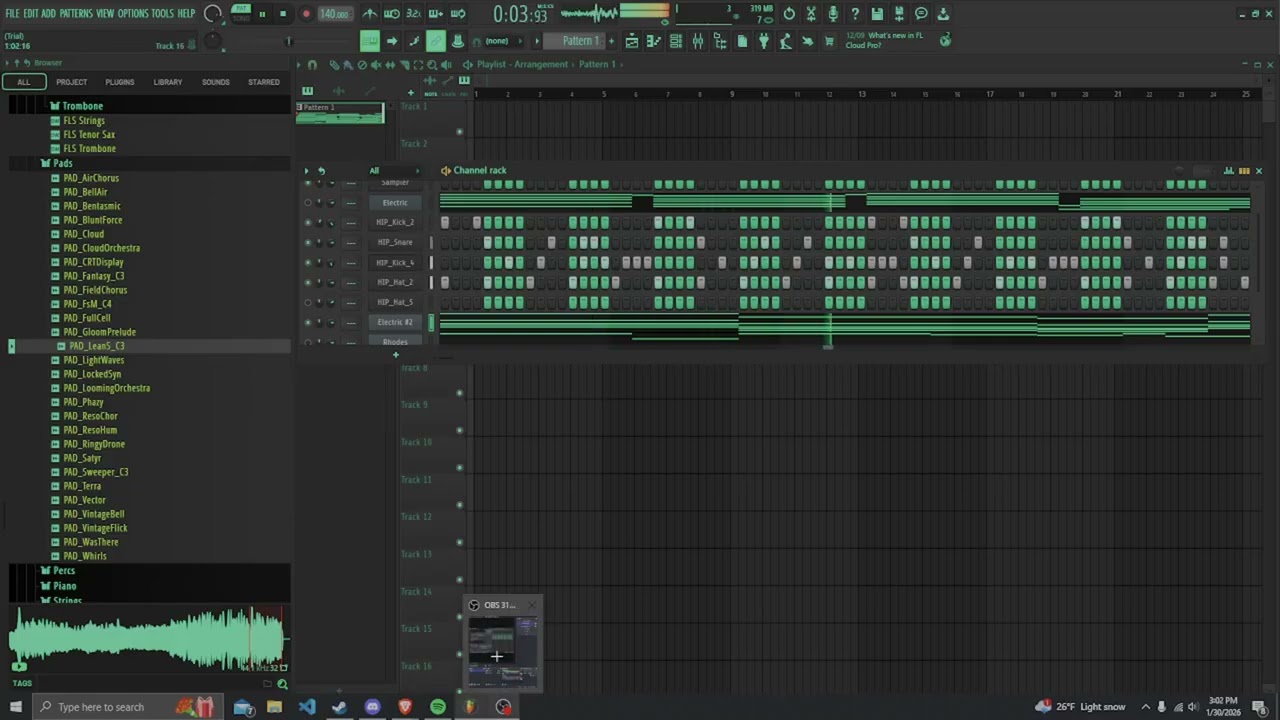Click the link chain icon in toolbar
Image resolution: width=1280 pixels, height=720 pixels.
(x=435, y=41)
